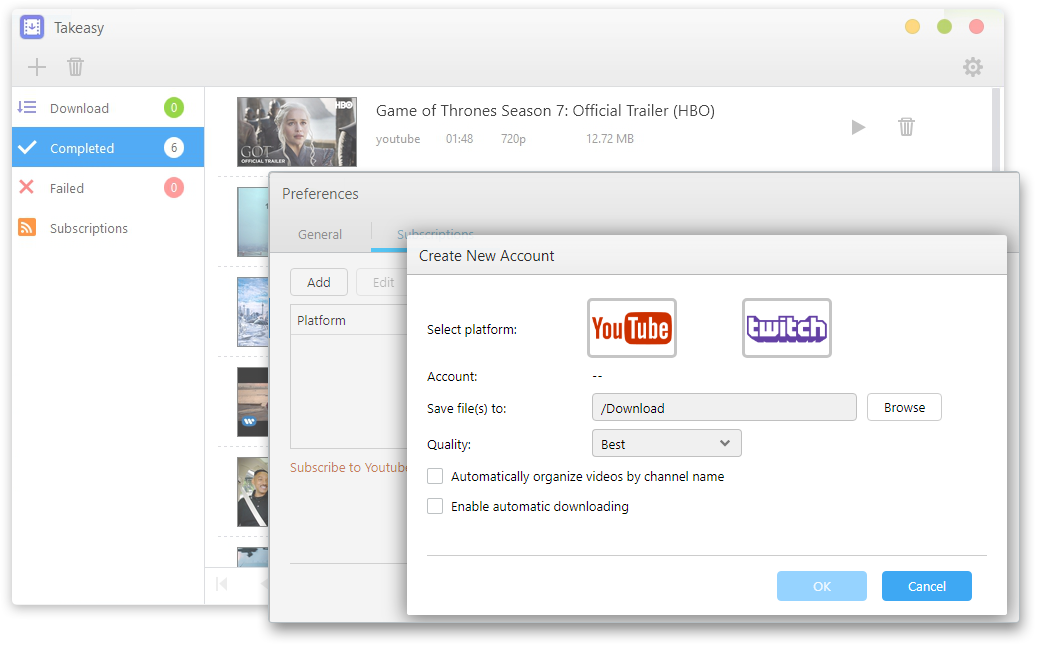Add a new download with plus icon
The height and width of the screenshot is (651, 1044).
37,67
